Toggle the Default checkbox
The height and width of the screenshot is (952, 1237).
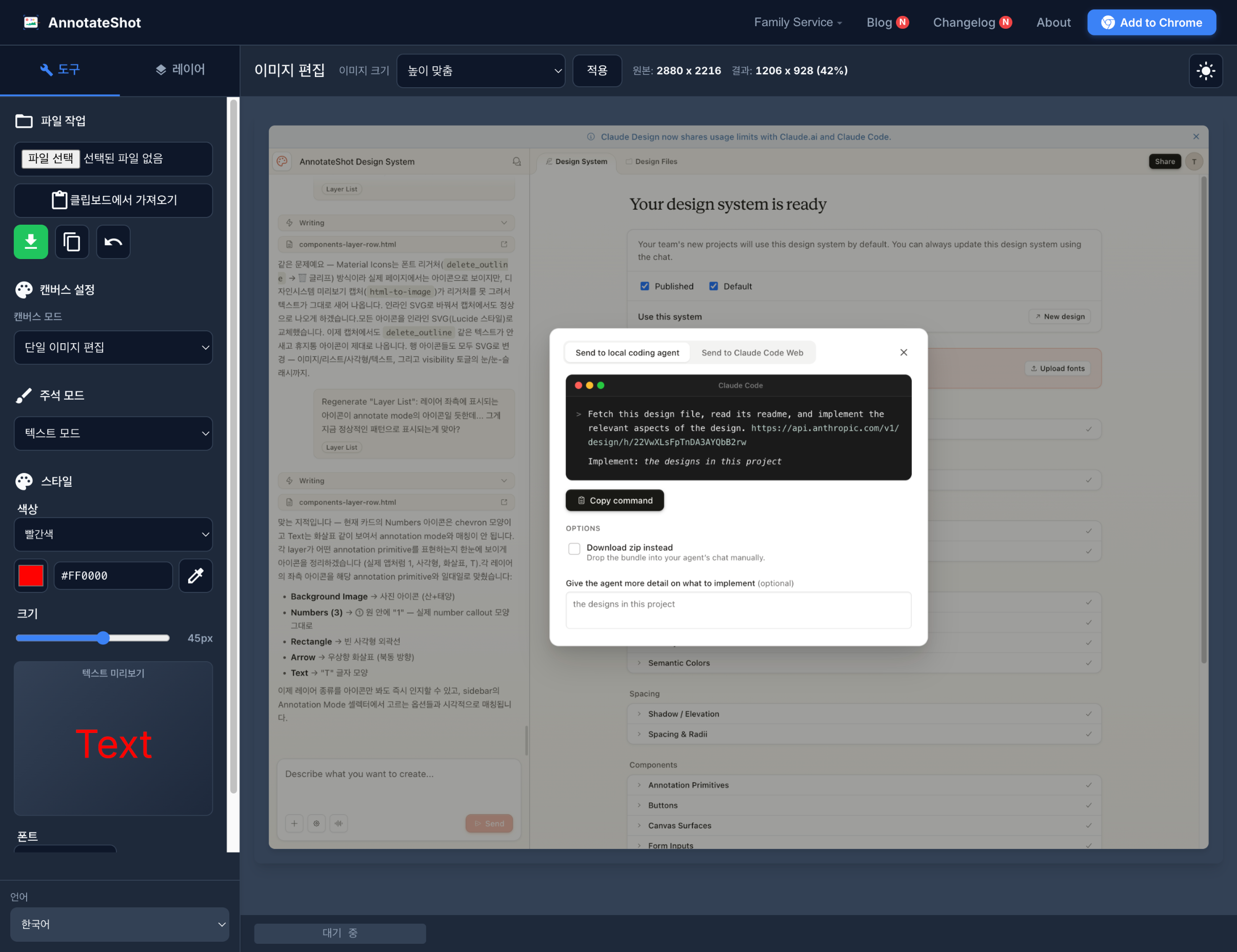click(x=714, y=286)
